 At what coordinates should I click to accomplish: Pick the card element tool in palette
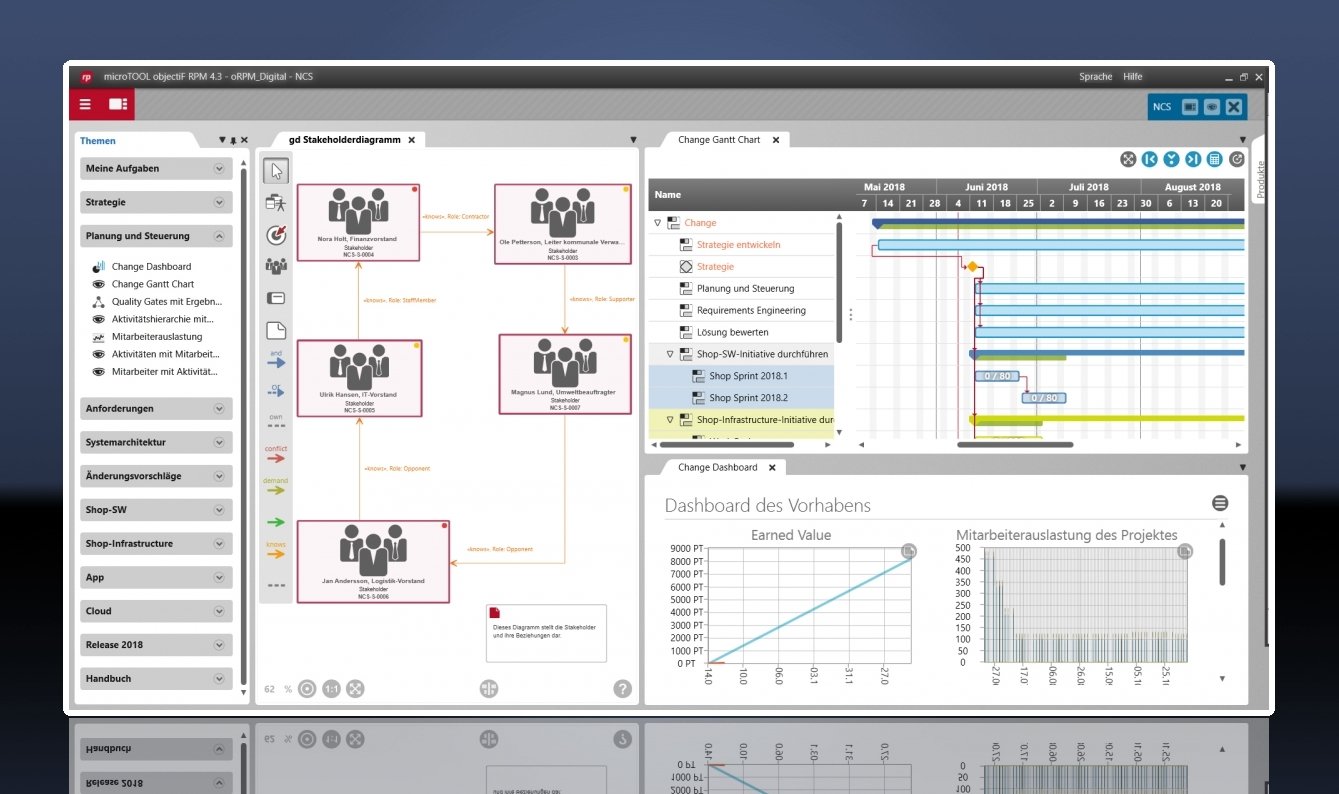[276, 298]
